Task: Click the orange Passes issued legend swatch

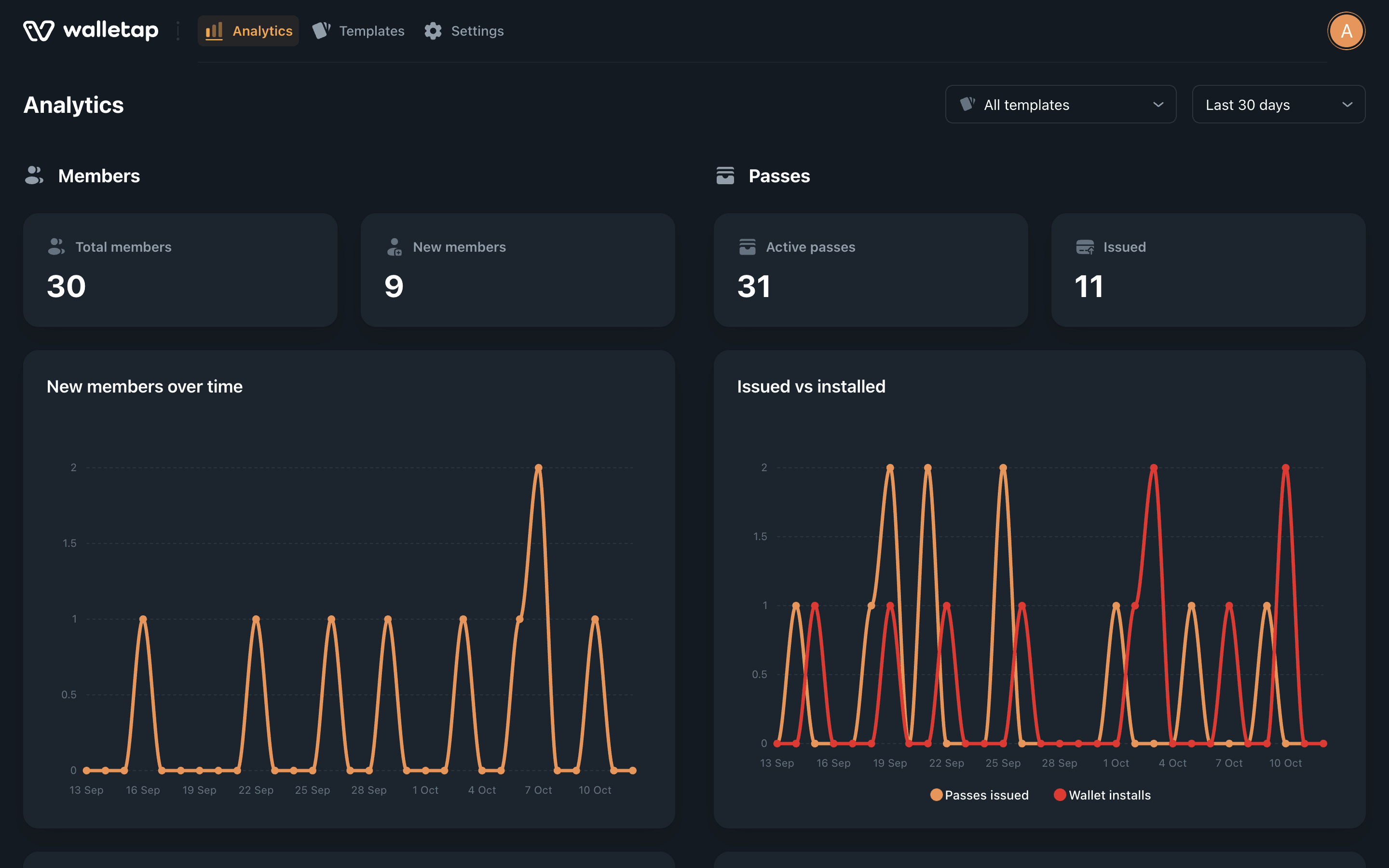Action: (x=936, y=795)
